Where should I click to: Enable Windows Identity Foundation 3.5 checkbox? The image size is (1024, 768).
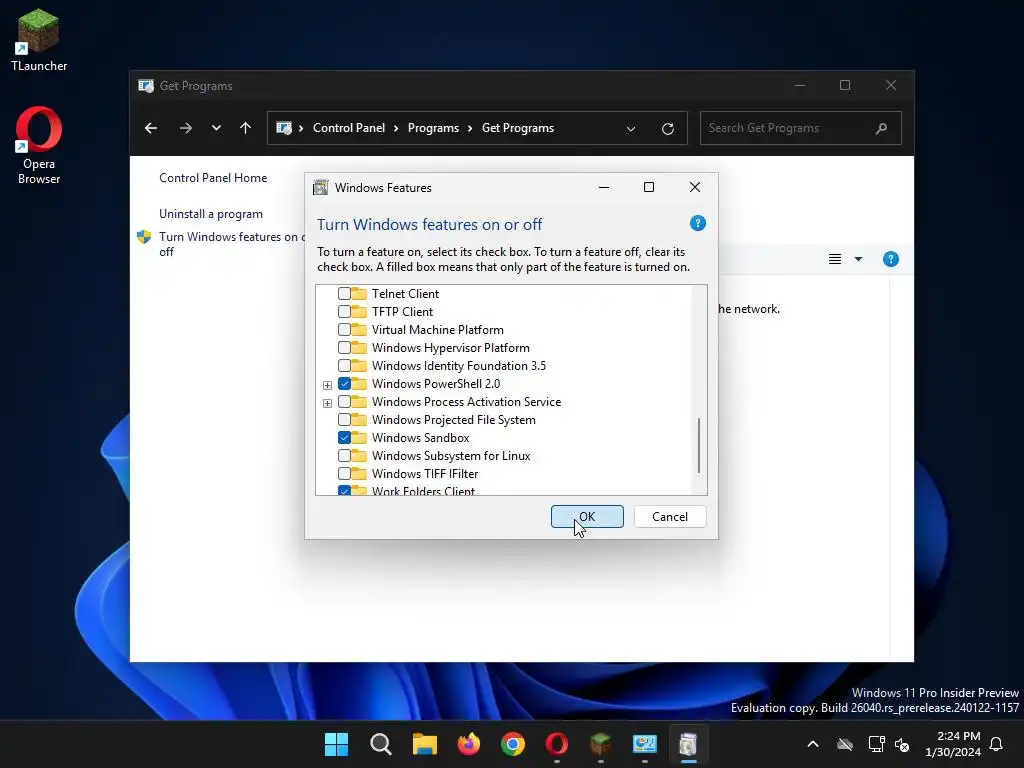(x=344, y=366)
